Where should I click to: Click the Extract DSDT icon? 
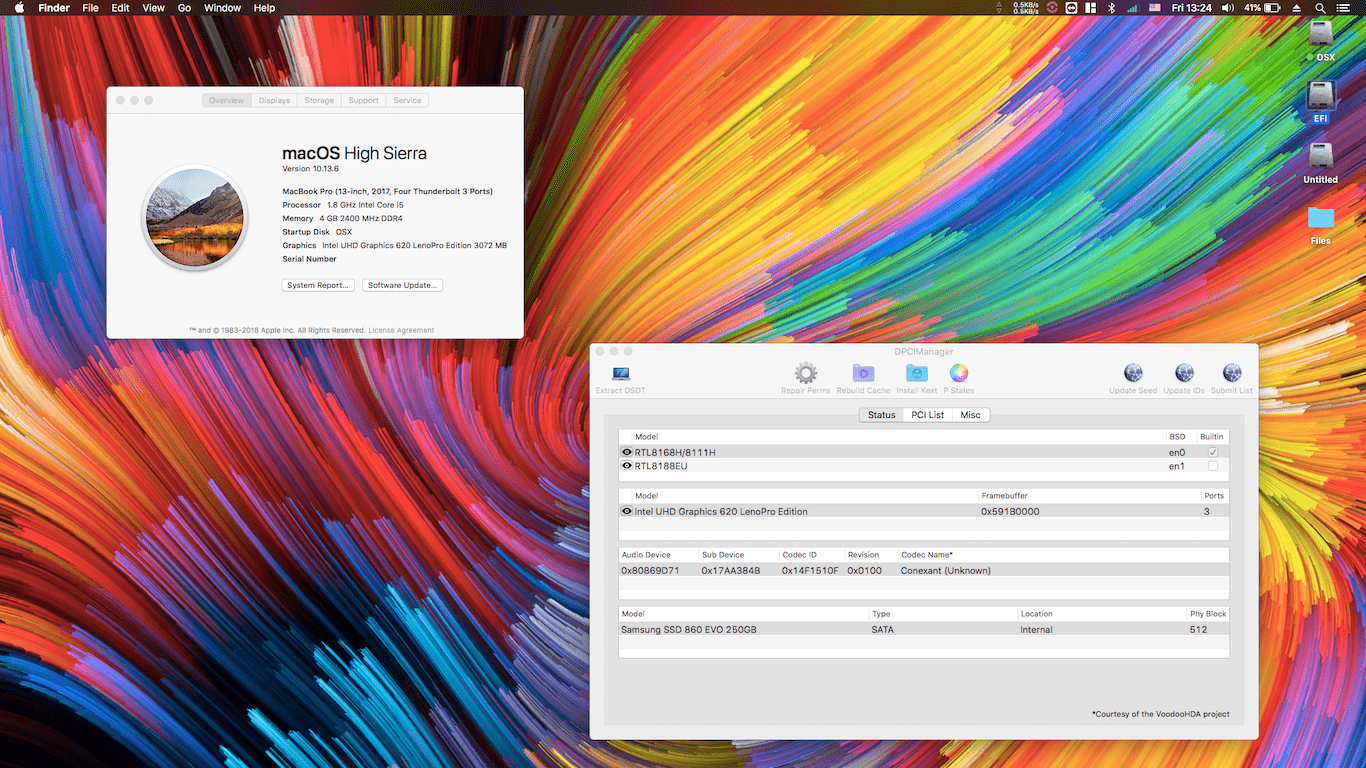[x=620, y=375]
